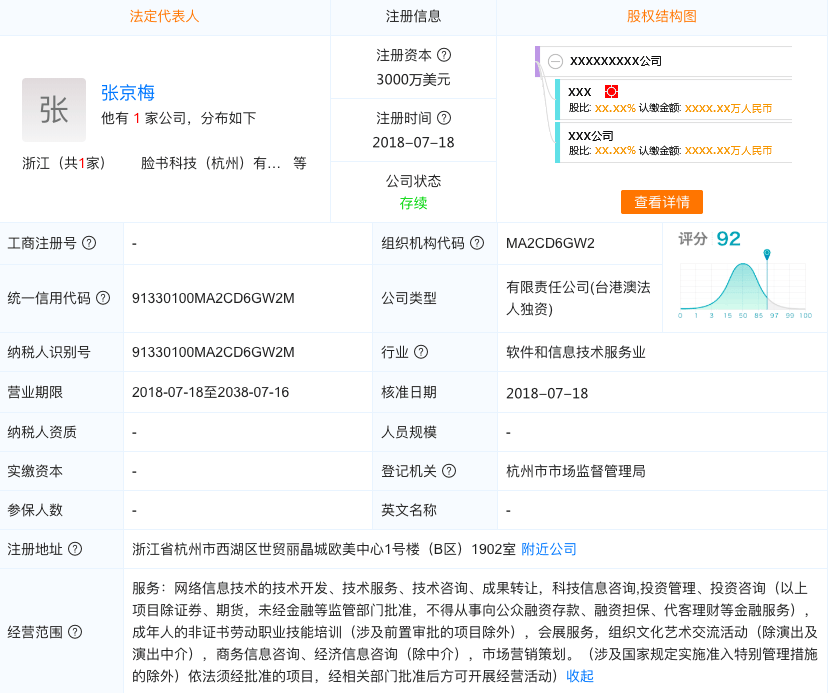Click help icon next to 注册资本
This screenshot has height=693, width=832.
click(444, 55)
